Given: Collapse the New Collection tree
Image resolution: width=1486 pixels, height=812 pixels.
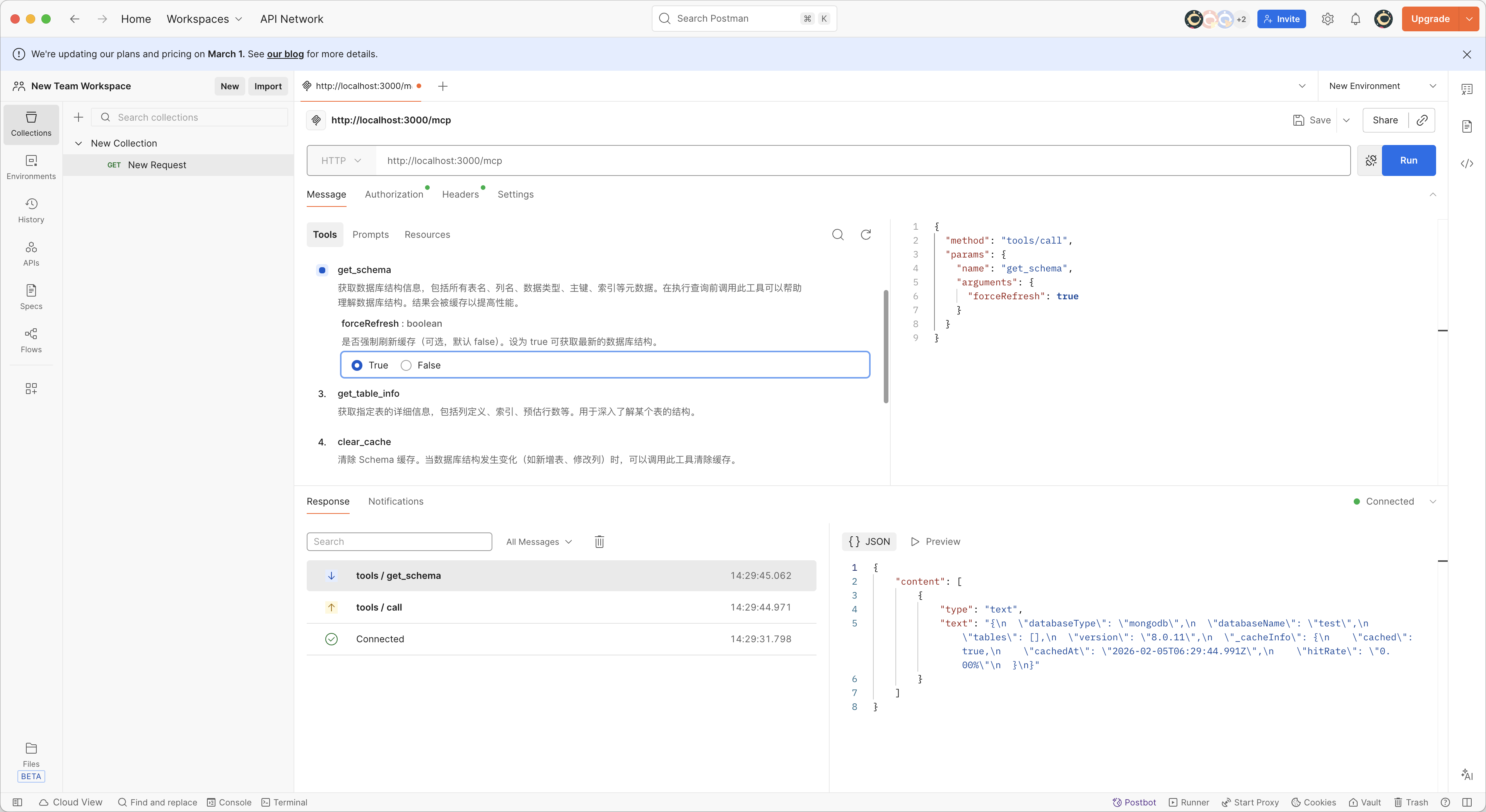Looking at the screenshot, I should 79,143.
